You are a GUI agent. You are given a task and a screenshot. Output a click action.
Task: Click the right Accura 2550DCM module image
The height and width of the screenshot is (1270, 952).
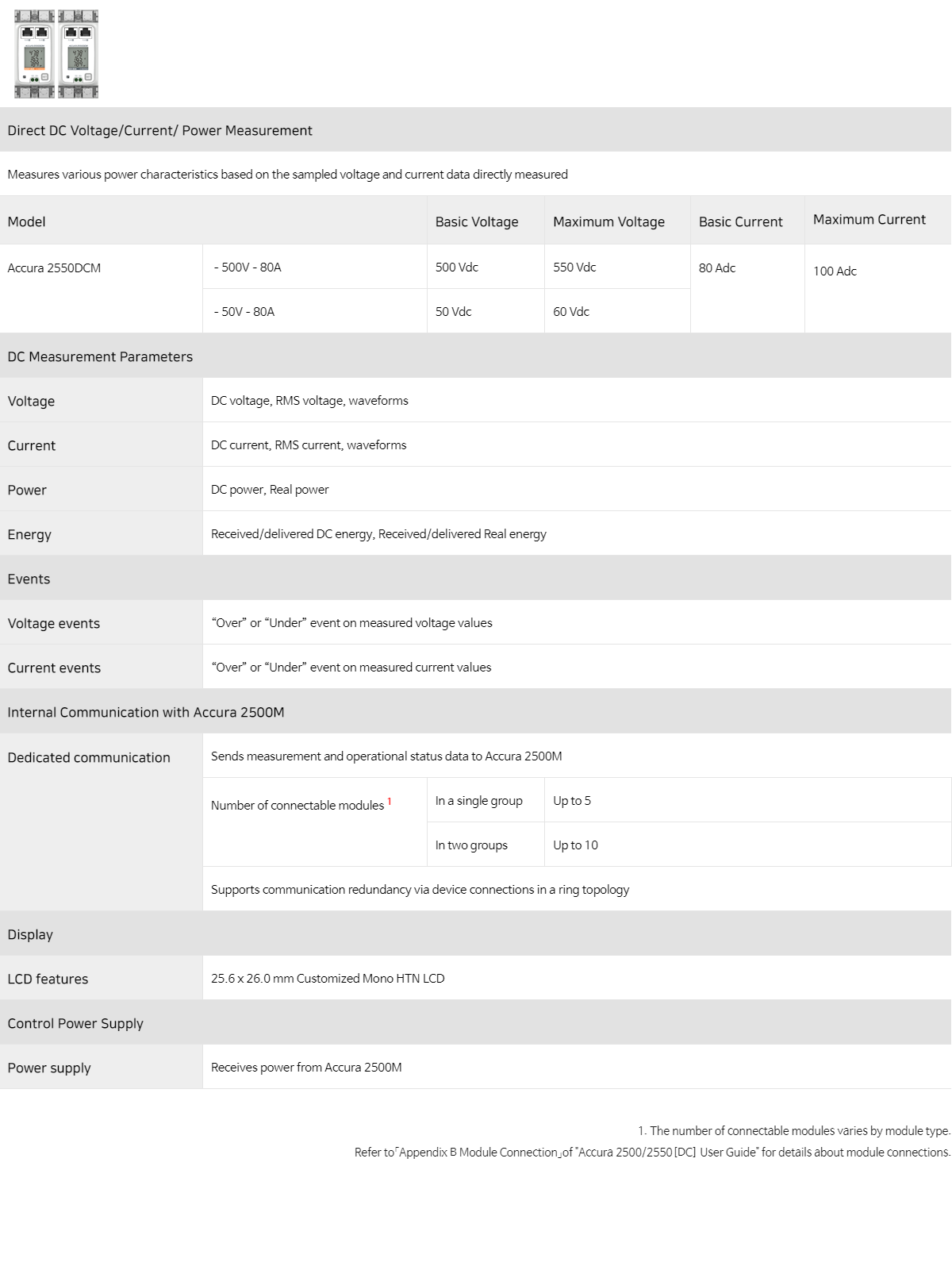tap(79, 54)
